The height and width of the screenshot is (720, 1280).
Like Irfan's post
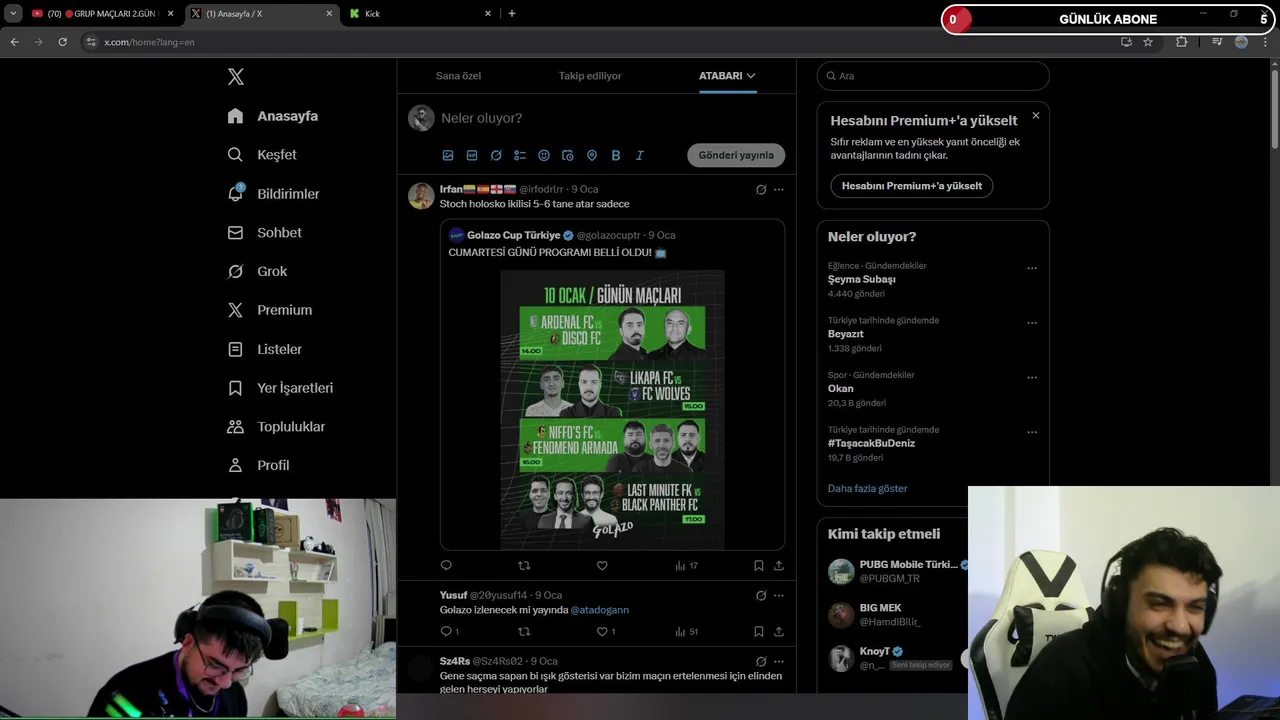click(602, 565)
